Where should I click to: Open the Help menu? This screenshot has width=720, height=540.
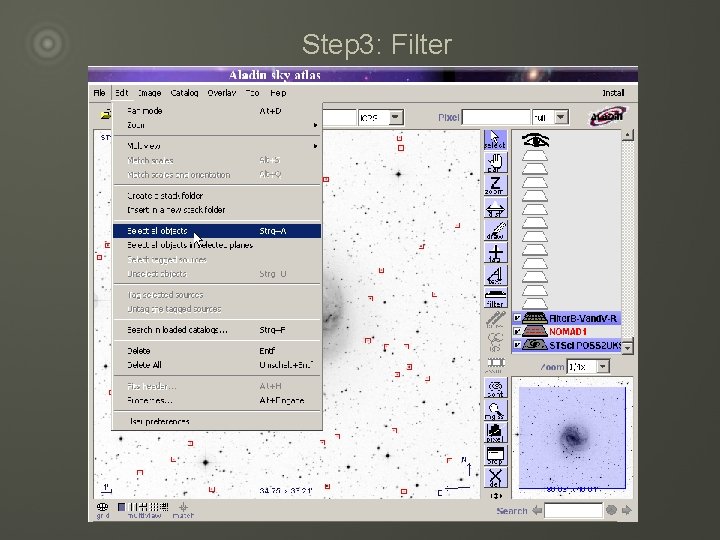pos(278,93)
